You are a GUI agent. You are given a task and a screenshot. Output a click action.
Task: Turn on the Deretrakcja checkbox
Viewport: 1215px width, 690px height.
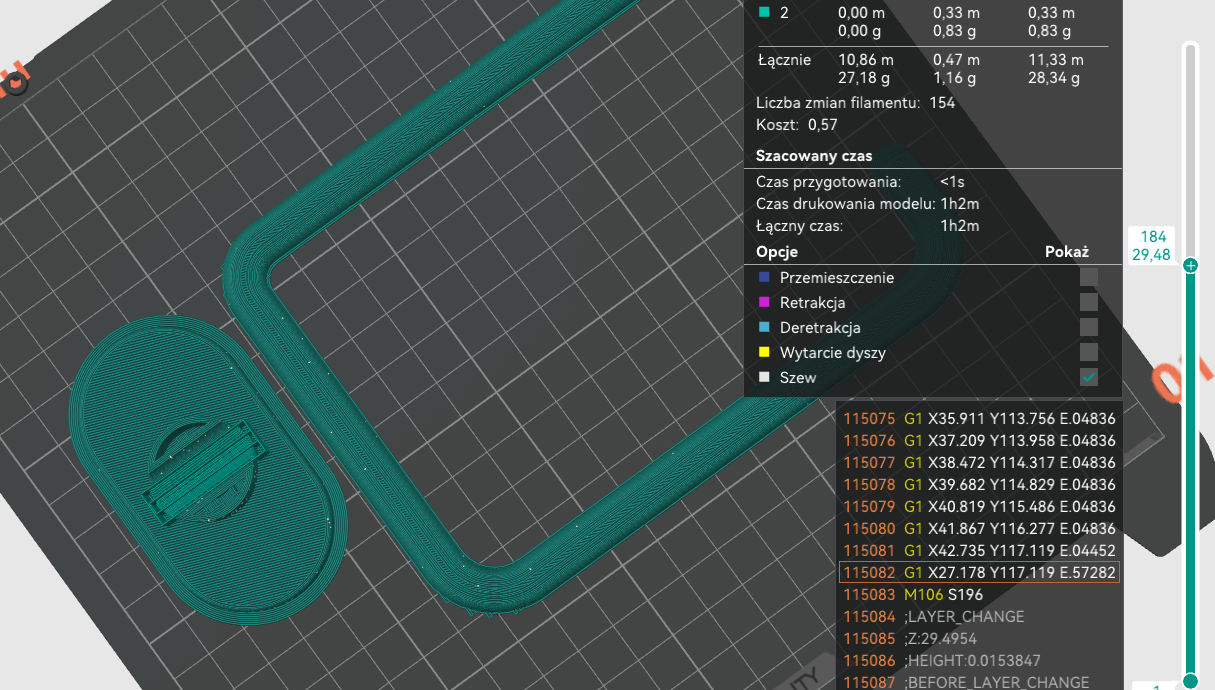(1089, 327)
